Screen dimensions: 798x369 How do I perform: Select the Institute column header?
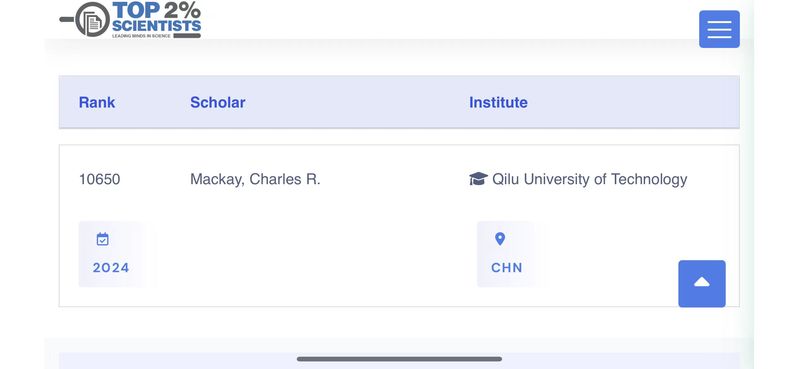(x=498, y=102)
